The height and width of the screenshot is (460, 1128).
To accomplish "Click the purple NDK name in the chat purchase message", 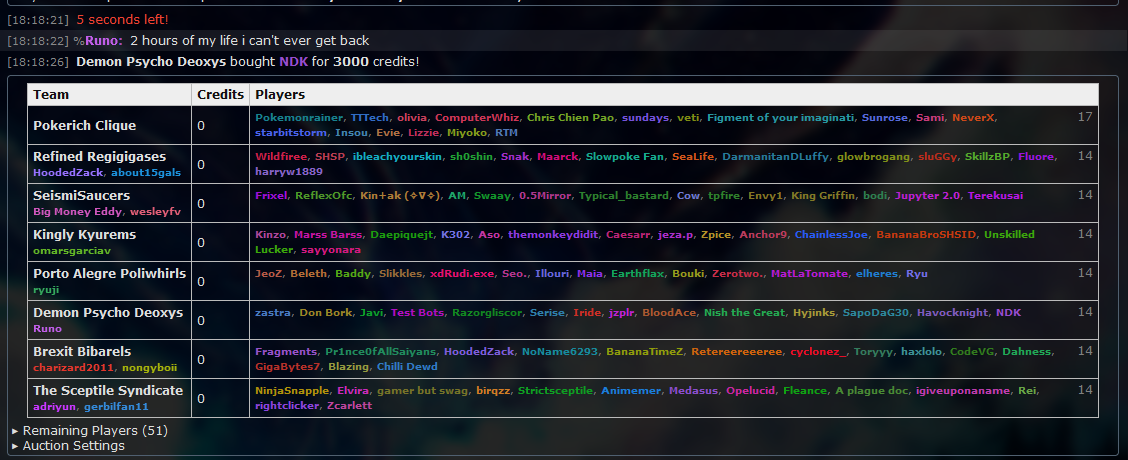I will coord(293,62).
